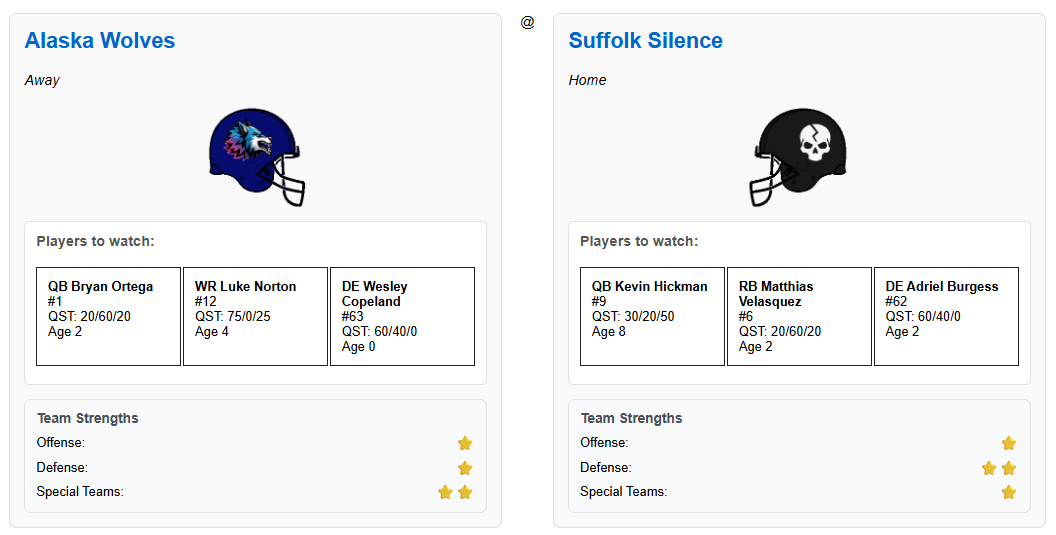
Task: Click the Alaska Wolves Special Teams label
Action: click(80, 492)
